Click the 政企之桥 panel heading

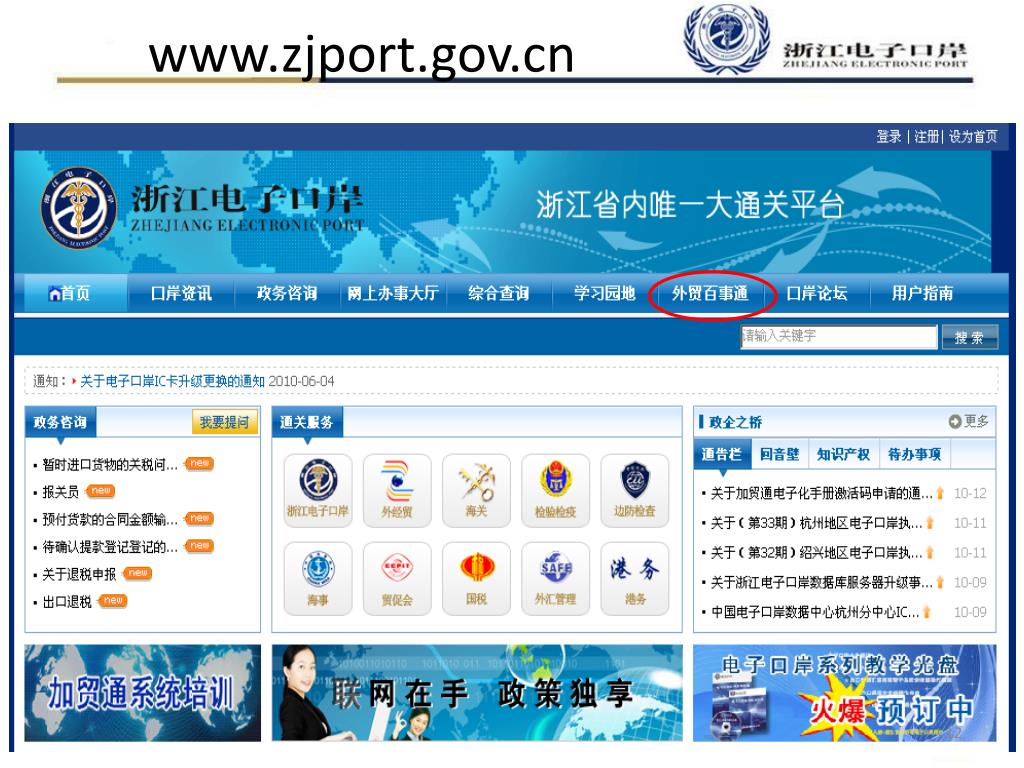pos(735,422)
